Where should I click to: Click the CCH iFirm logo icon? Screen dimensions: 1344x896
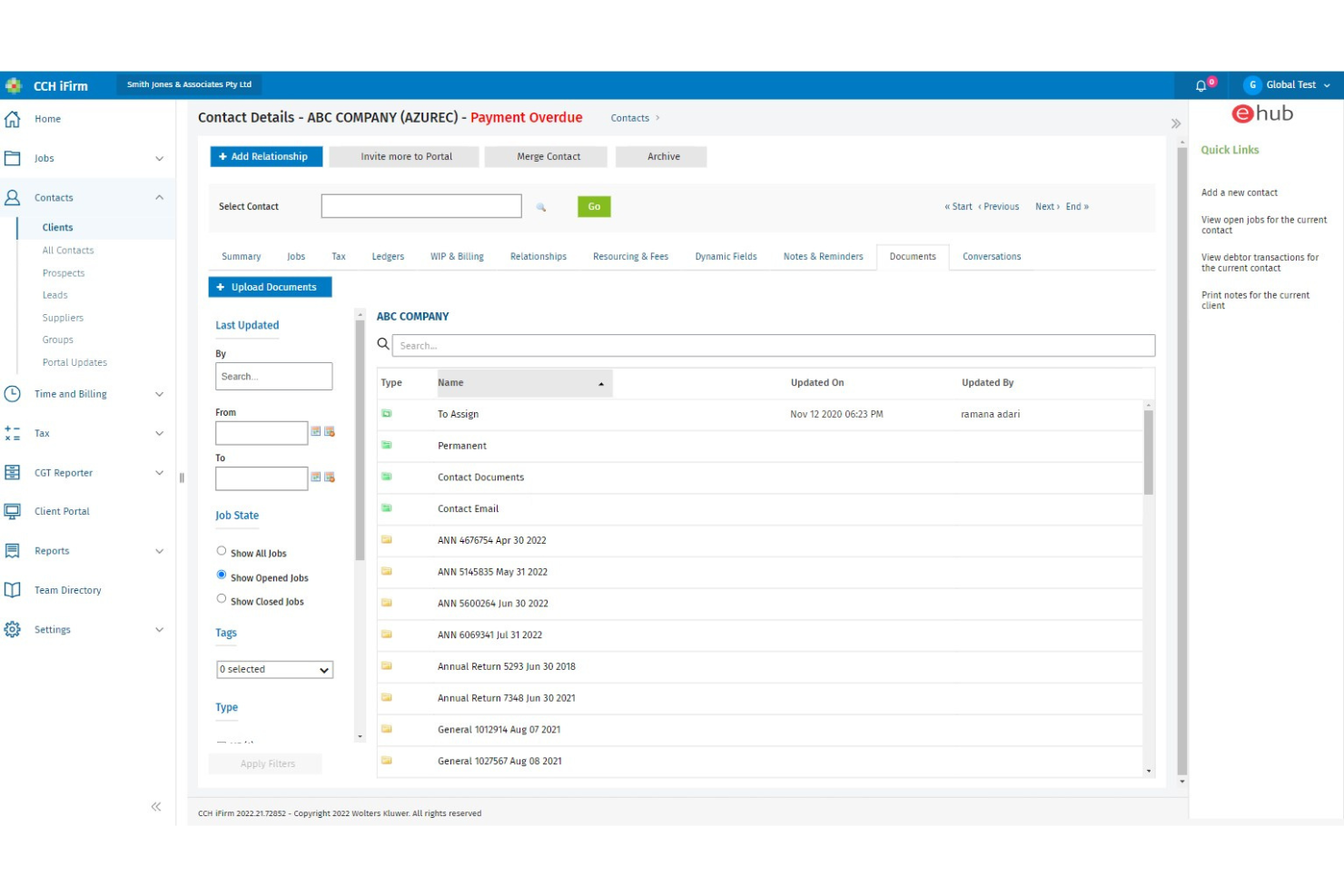(x=14, y=85)
